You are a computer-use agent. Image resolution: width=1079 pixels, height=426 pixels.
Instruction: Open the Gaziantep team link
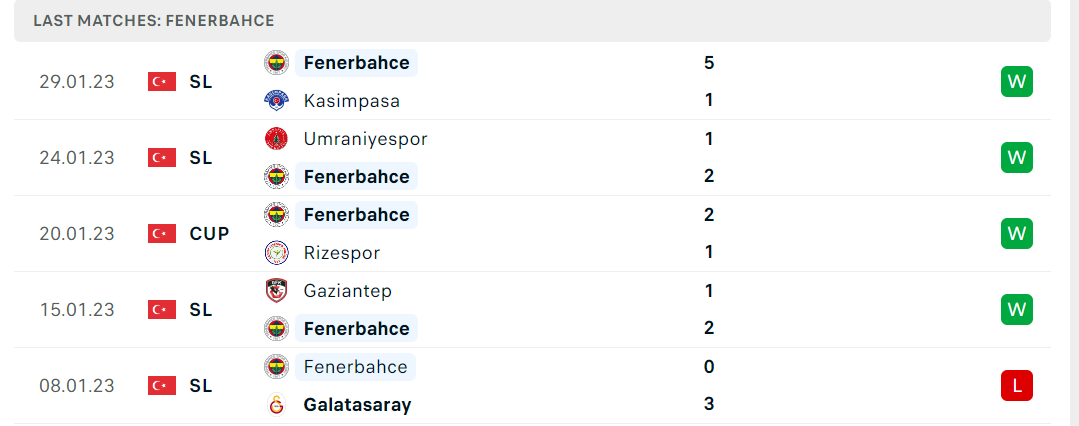(x=348, y=291)
